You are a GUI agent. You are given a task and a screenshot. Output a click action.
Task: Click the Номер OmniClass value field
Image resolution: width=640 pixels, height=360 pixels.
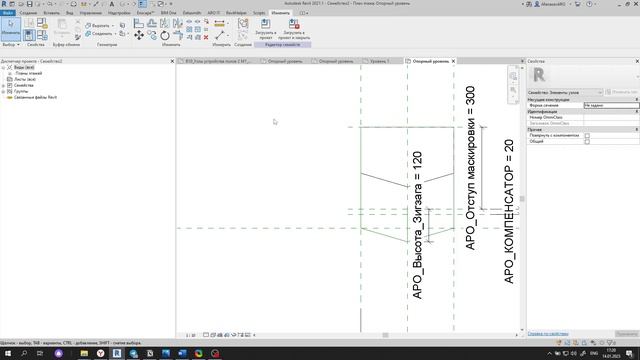(611, 117)
